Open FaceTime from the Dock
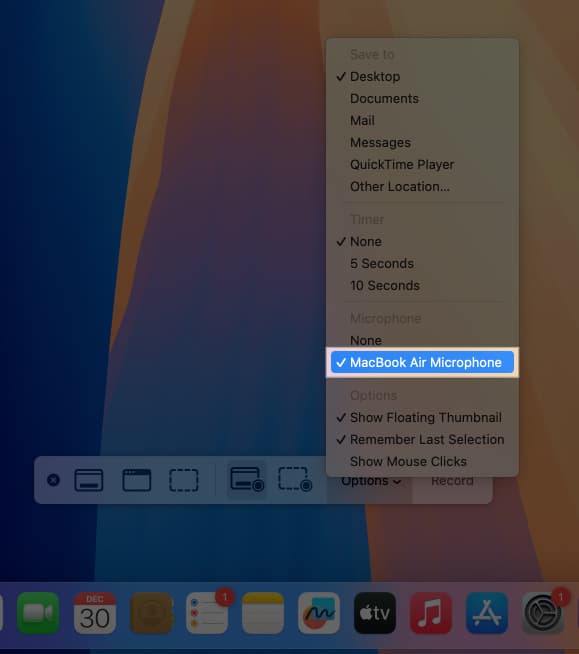 coord(38,613)
